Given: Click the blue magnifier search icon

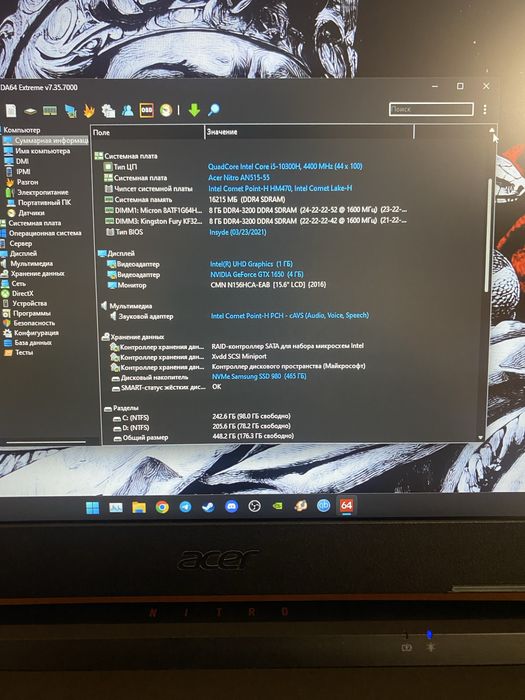Looking at the screenshot, I should point(213,109).
